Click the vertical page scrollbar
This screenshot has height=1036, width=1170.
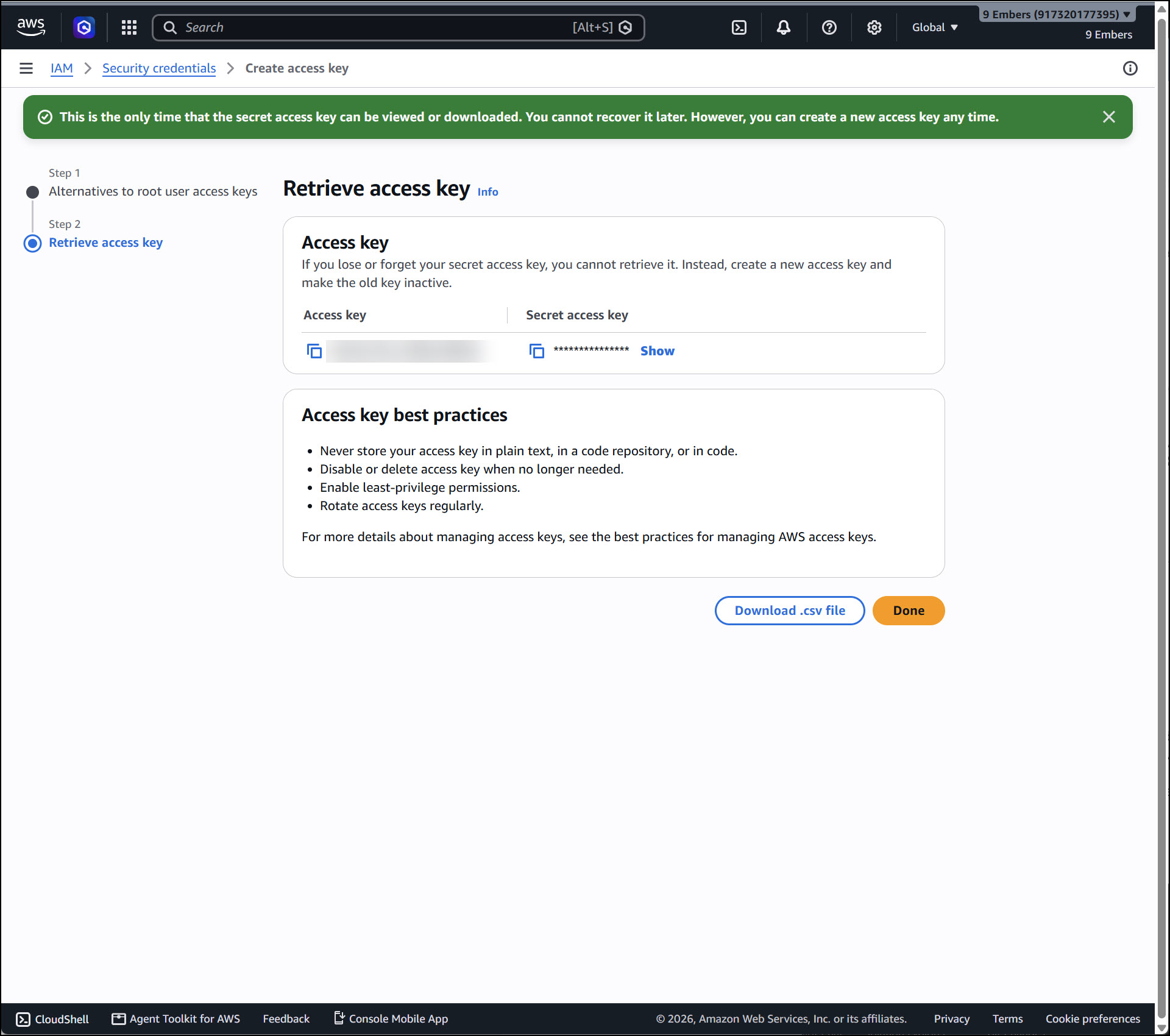(x=1162, y=518)
